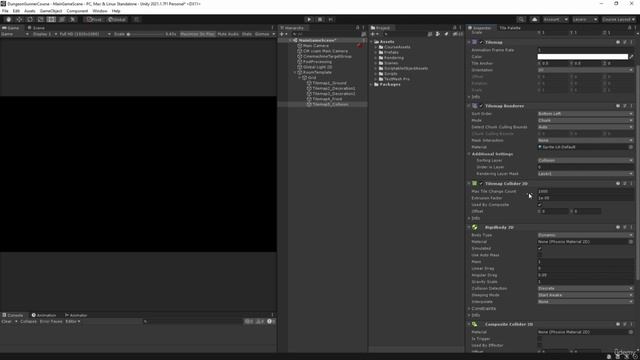This screenshot has width=640, height=360.
Task: Open the Sorting Layer dropdown
Action: pyautogui.click(x=585, y=160)
